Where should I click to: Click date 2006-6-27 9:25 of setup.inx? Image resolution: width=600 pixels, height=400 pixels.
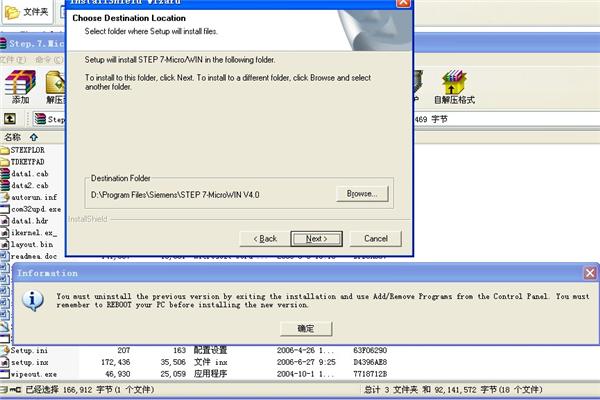tap(306, 362)
